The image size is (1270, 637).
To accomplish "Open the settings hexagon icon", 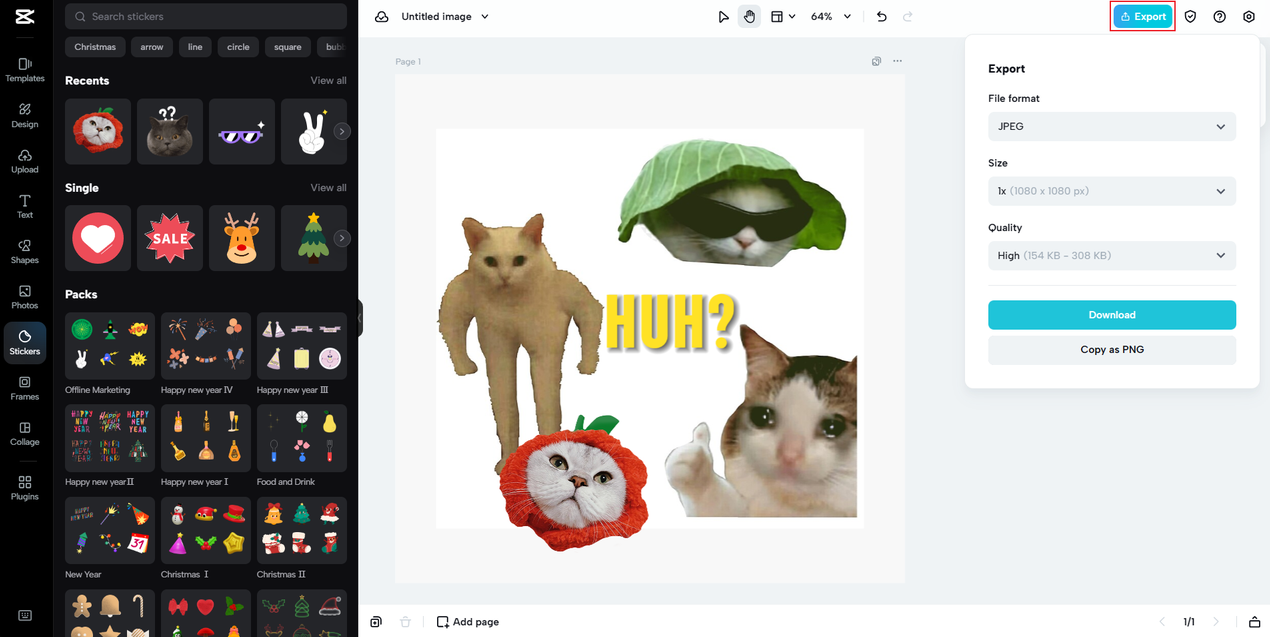I will (1249, 17).
